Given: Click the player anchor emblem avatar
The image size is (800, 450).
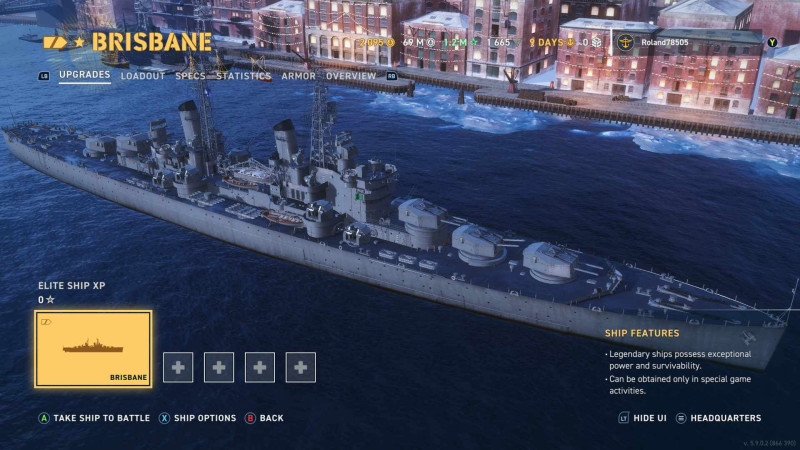Looking at the screenshot, I should pyautogui.click(x=625, y=43).
